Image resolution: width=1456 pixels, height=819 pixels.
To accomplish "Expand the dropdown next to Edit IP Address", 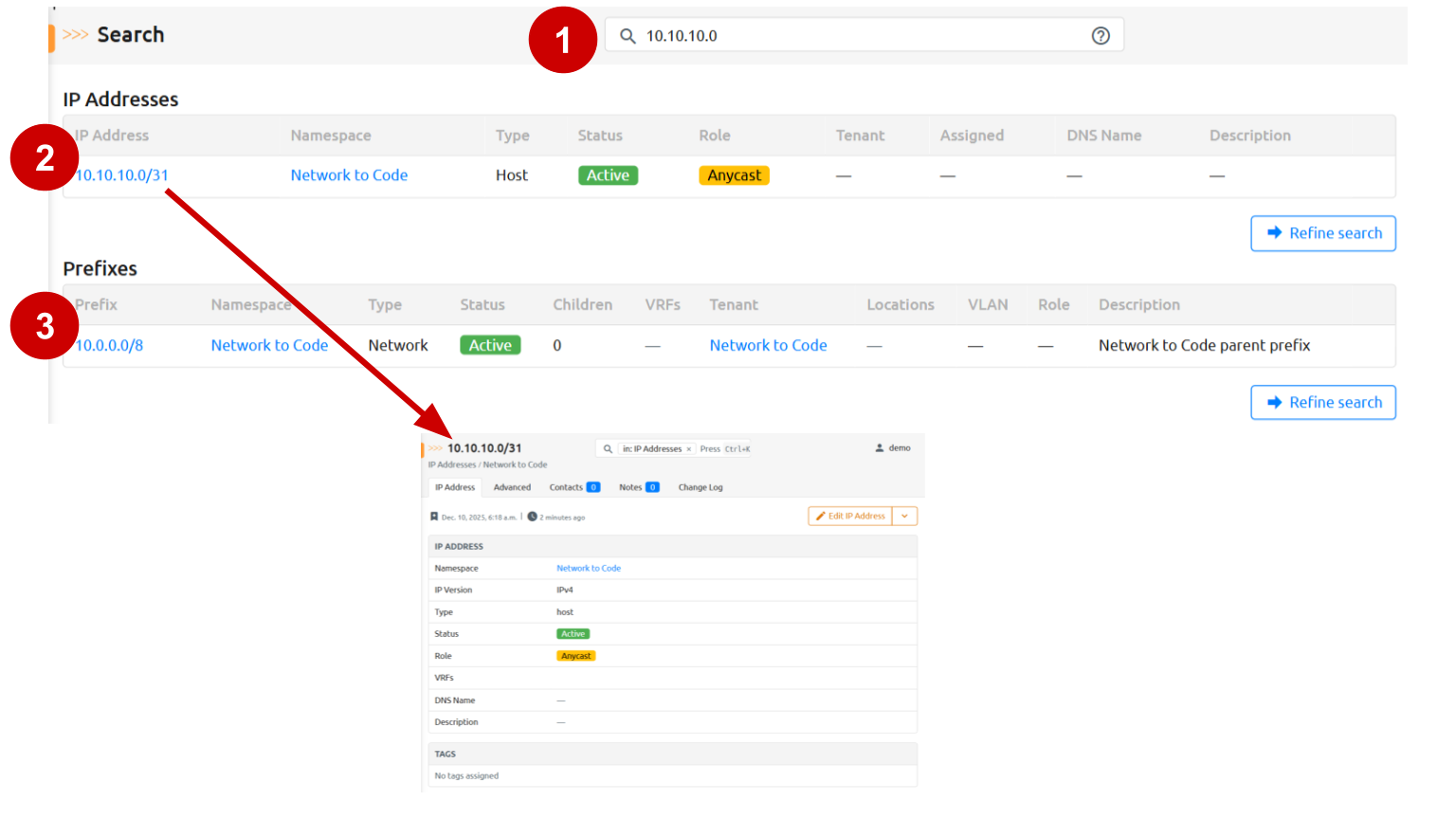I will point(904,516).
